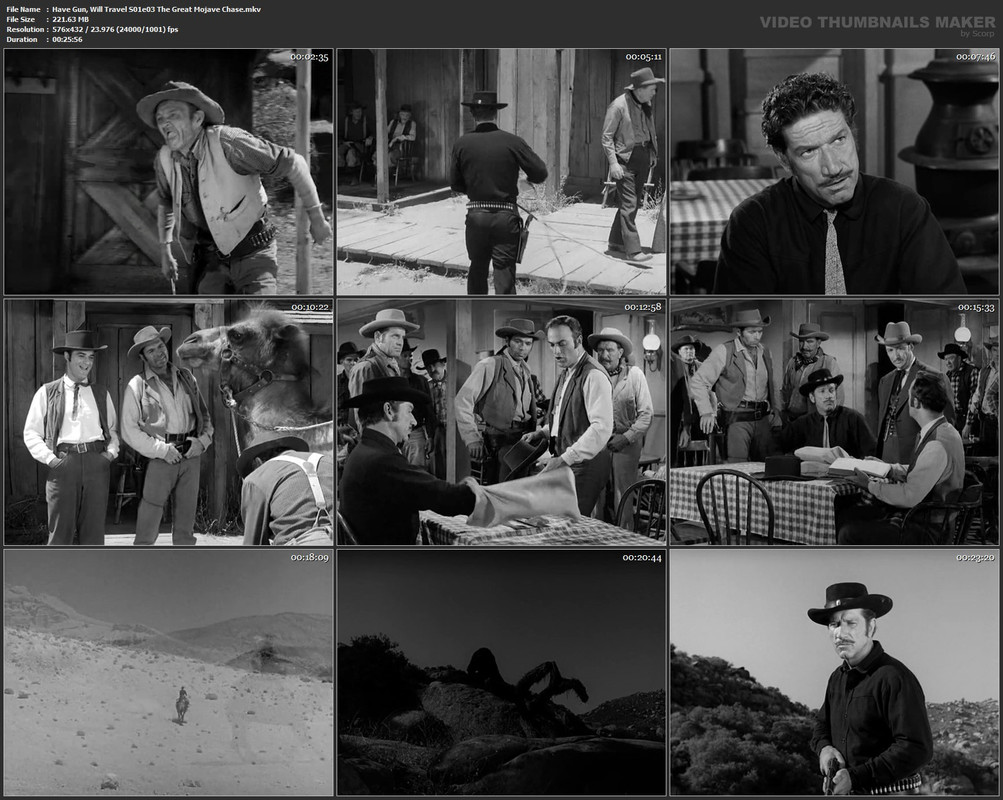
Task: Click the timestamp '00:12:58'
Action: click(x=643, y=307)
